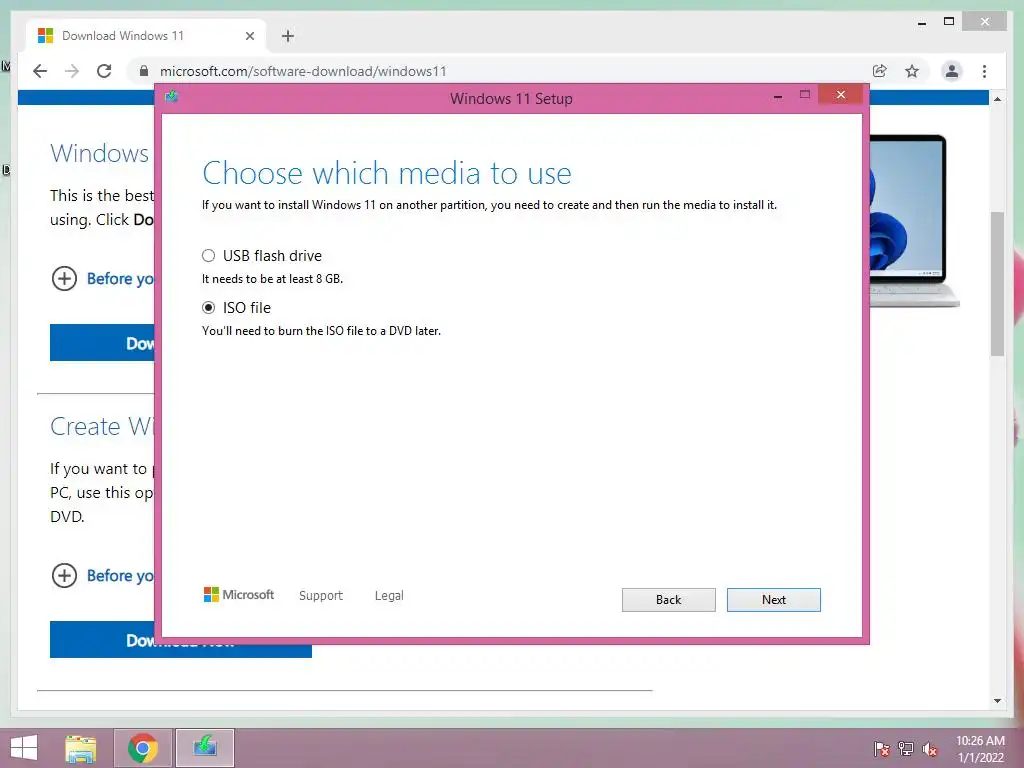This screenshot has height=768, width=1024.
Task: Click the Chrome address bar URL
Action: pyautogui.click(x=303, y=71)
